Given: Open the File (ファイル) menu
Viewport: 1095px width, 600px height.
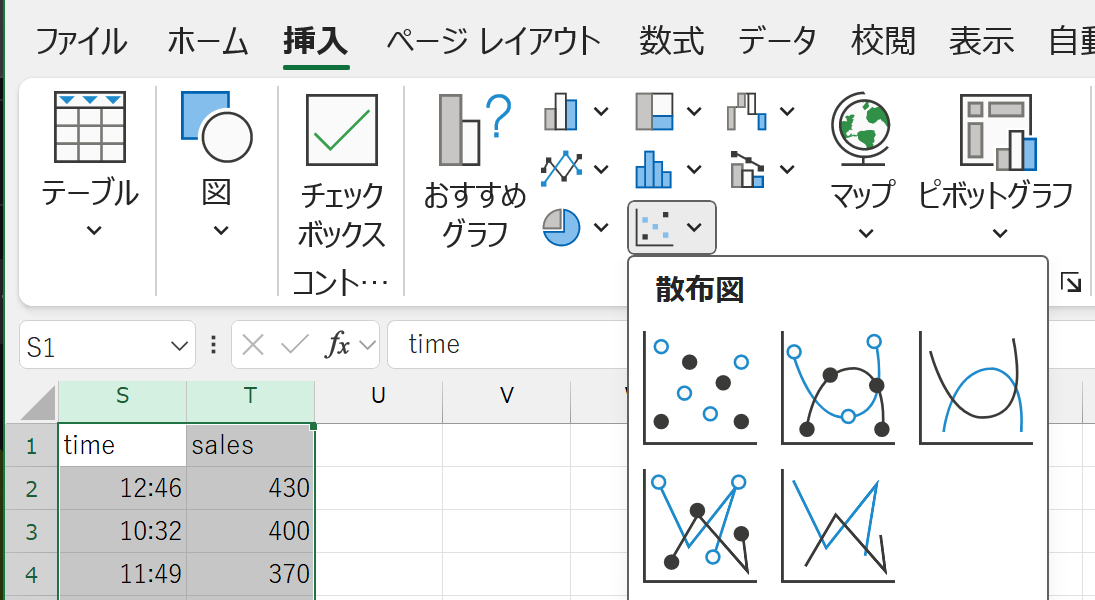Looking at the screenshot, I should coord(81,42).
